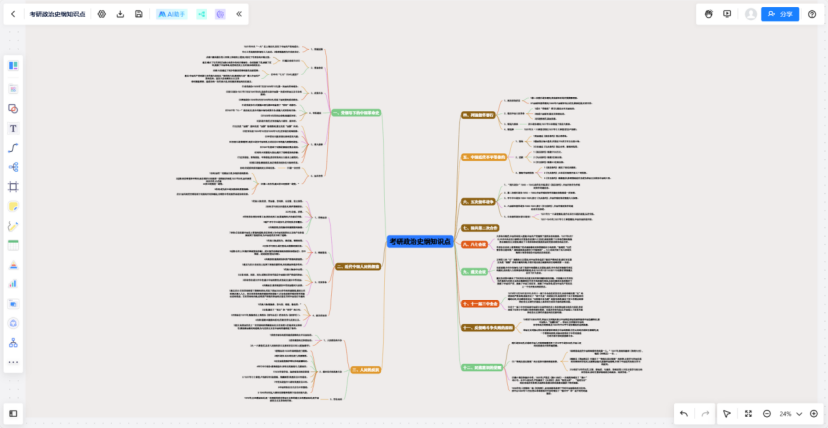Viewport: 828px width, 428px height.
Task: Select central node 考研政治史纲知识点
Action: point(420,242)
